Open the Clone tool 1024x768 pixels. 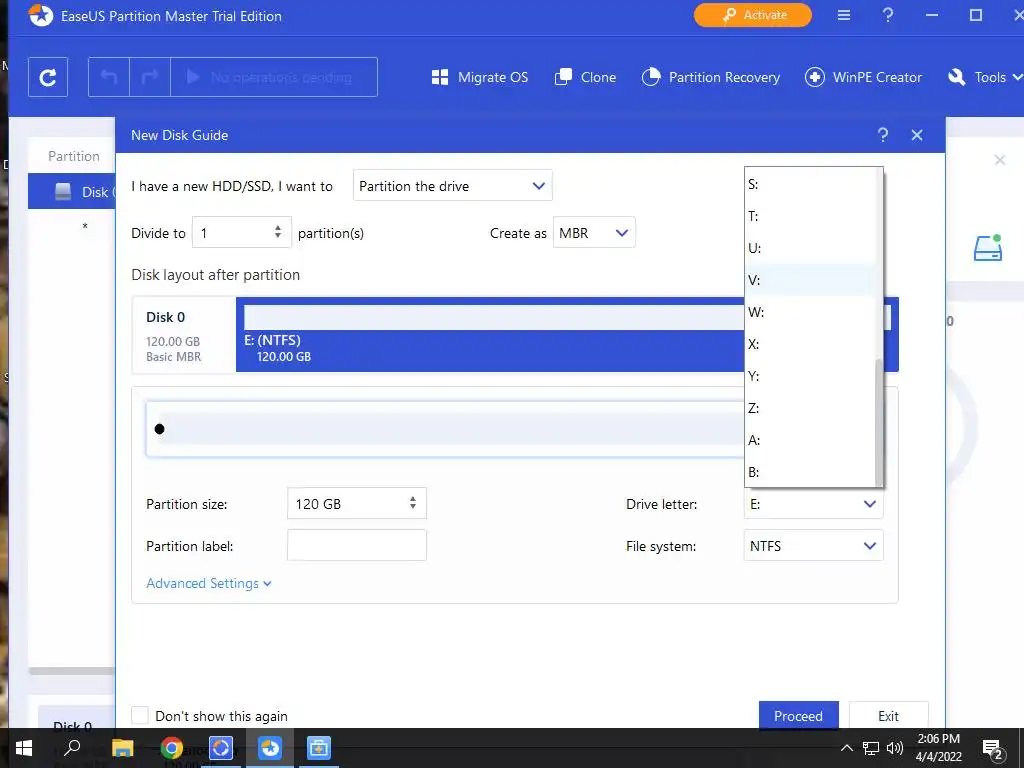click(585, 77)
